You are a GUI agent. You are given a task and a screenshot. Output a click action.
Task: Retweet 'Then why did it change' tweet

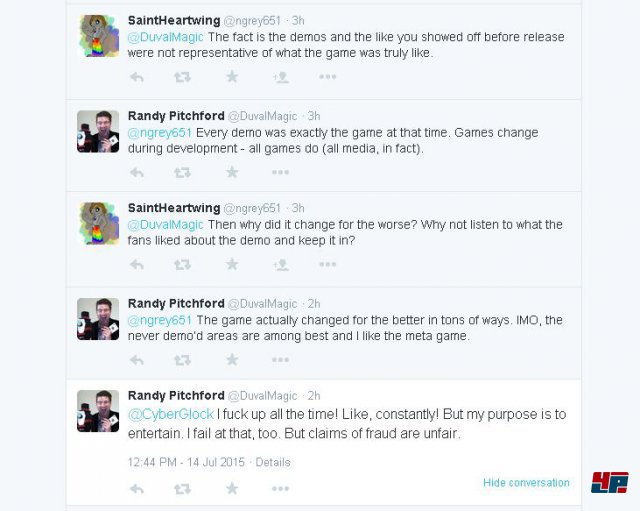pos(182,264)
